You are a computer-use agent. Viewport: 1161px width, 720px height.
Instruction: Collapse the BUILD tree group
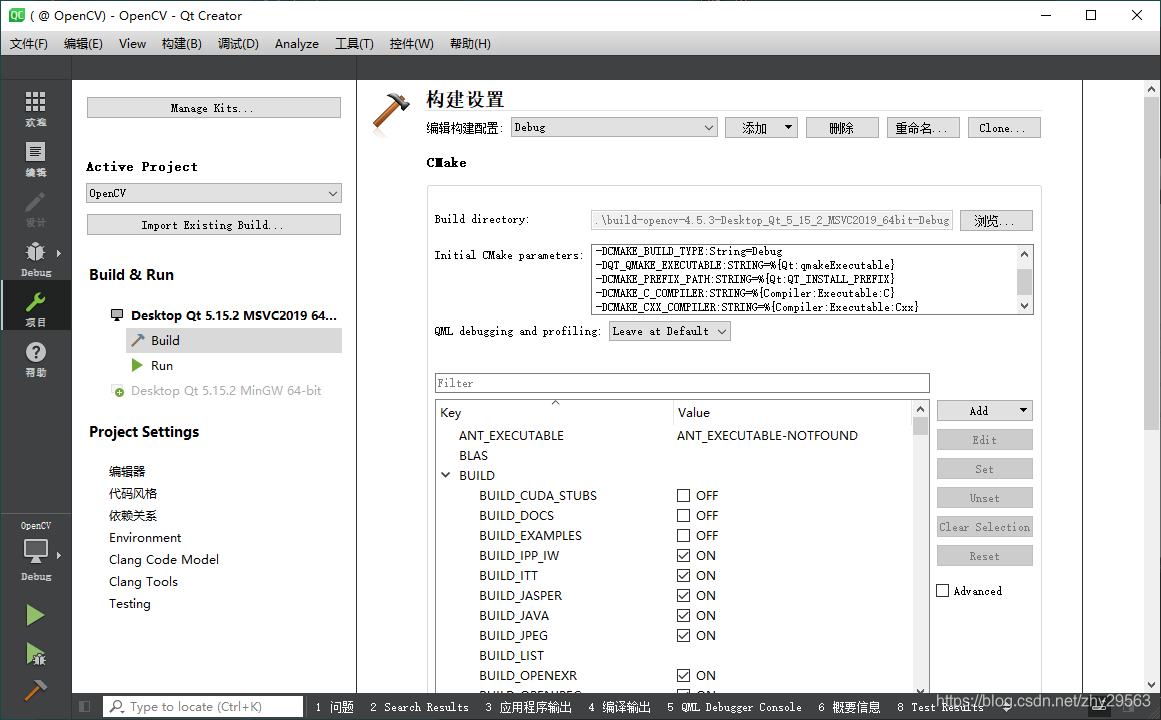pos(446,475)
